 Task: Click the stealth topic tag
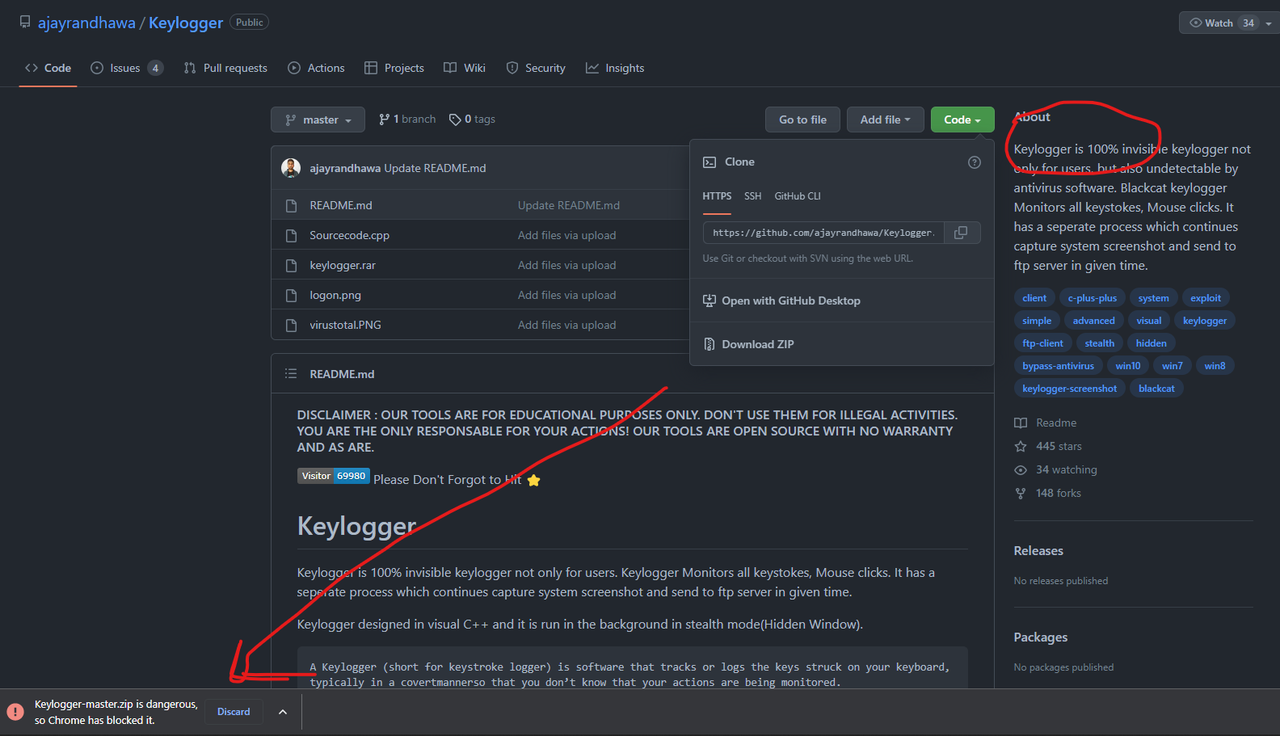point(1100,343)
